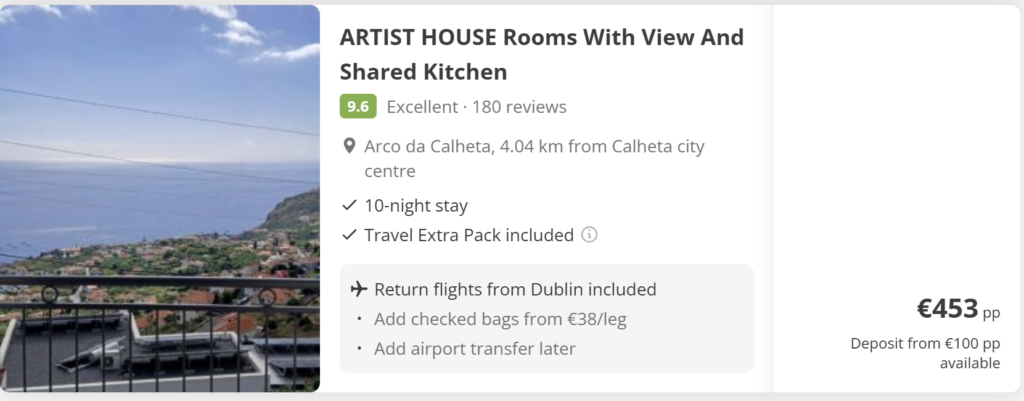
Task: Click Return flights from Dublin included
Action: [x=515, y=290]
